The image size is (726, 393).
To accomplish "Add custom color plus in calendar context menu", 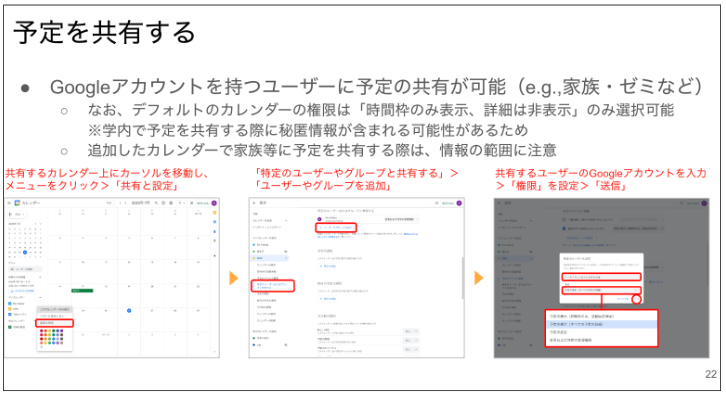I will coord(41,347).
